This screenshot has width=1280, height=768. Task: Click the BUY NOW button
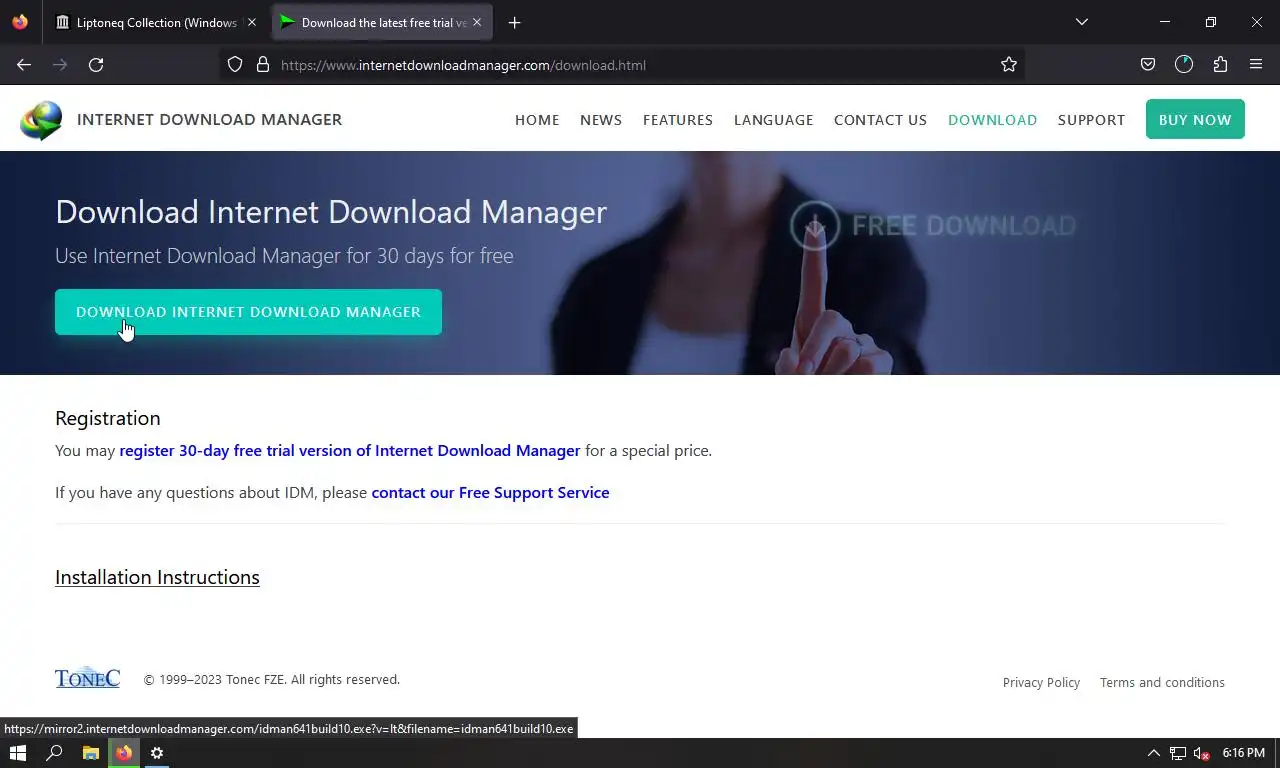coord(1195,119)
